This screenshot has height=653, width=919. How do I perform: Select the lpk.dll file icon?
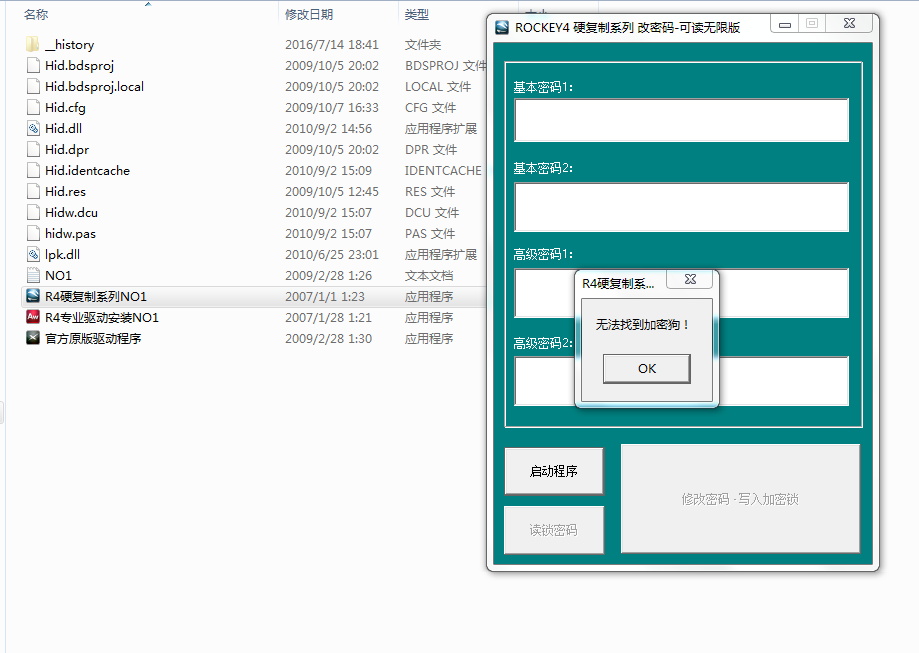(x=33, y=254)
